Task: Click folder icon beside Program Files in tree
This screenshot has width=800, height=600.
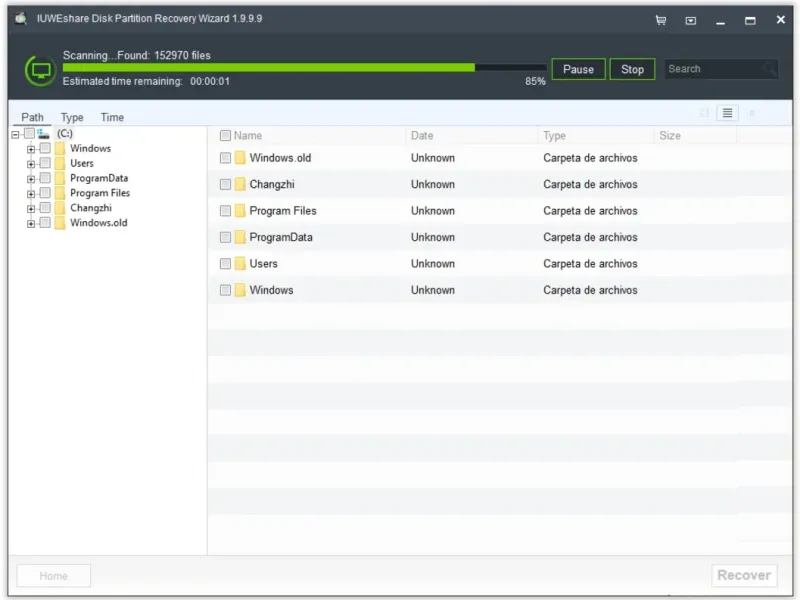Action: pos(60,193)
